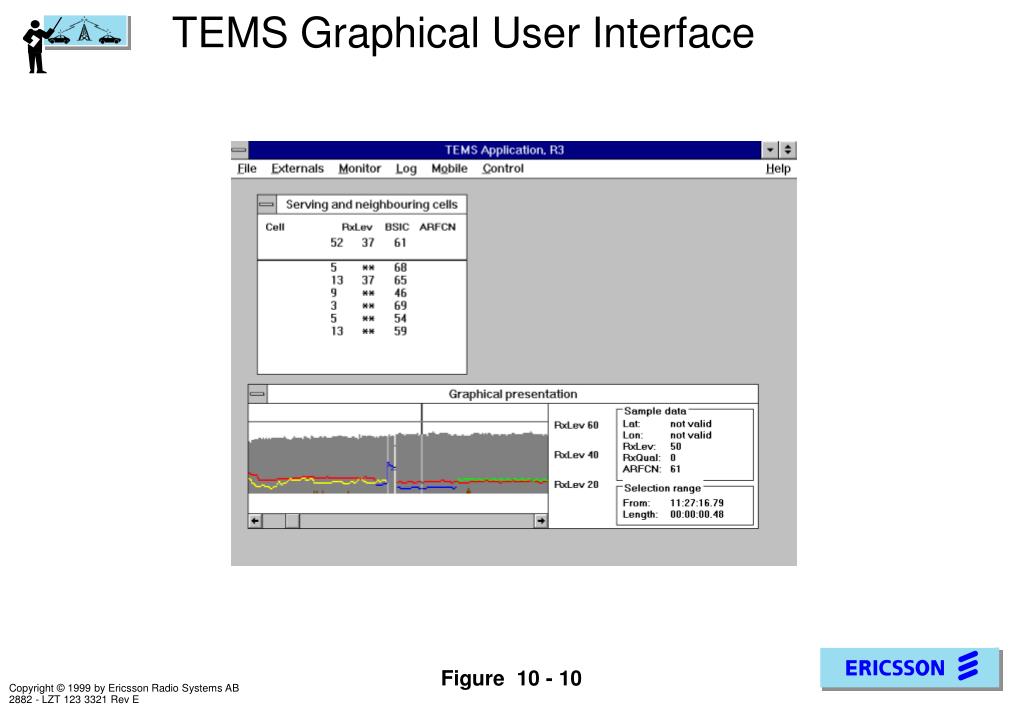Click the graph scrollbar left arrow
Image resolution: width=1023 pixels, height=708 pixels.
coord(255,521)
